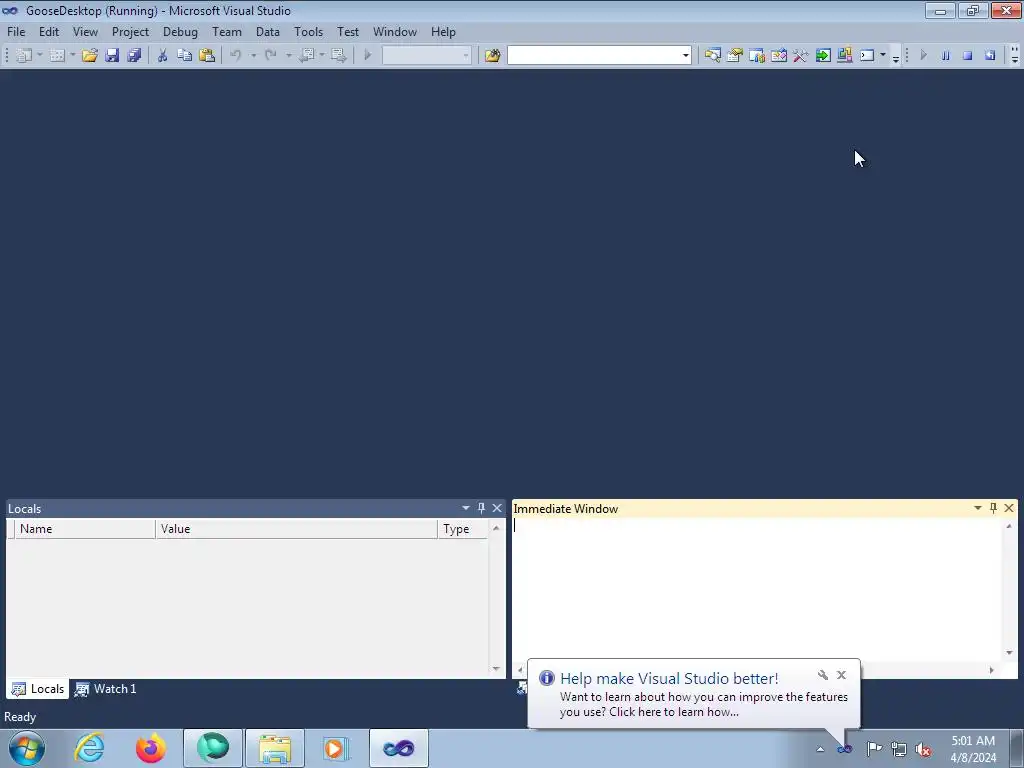Click the Copy icon in toolbar

[185, 56]
